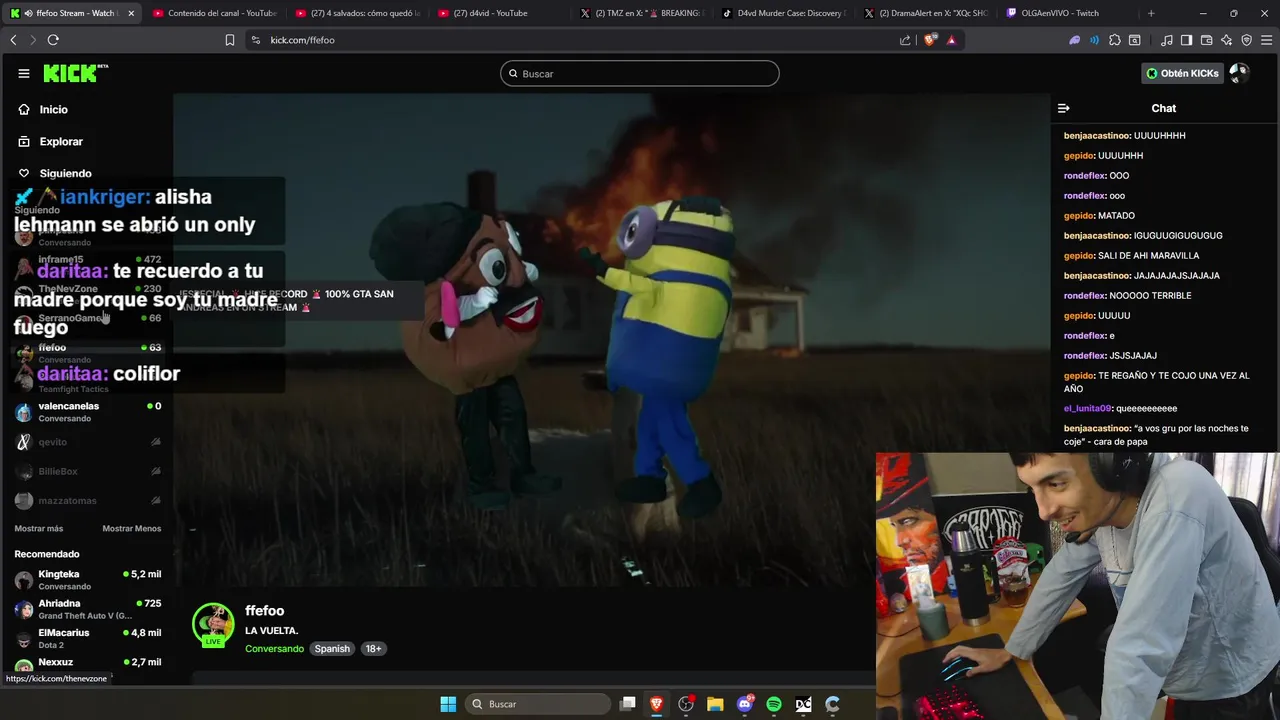The height and width of the screenshot is (720, 1280).
Task: Open the Windows Start menu
Action: [x=448, y=704]
